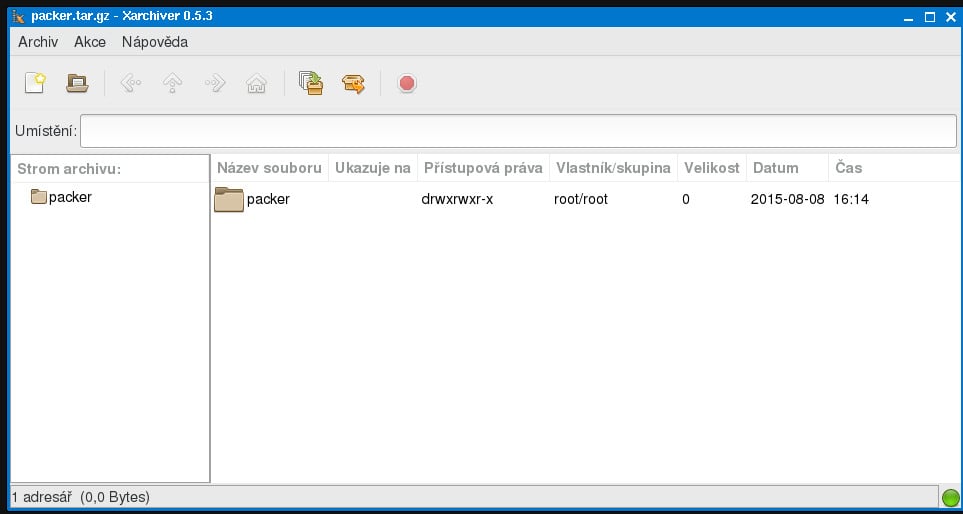Click the packer folder icon in archive tree
Screen dimensions: 963x514
point(39,197)
